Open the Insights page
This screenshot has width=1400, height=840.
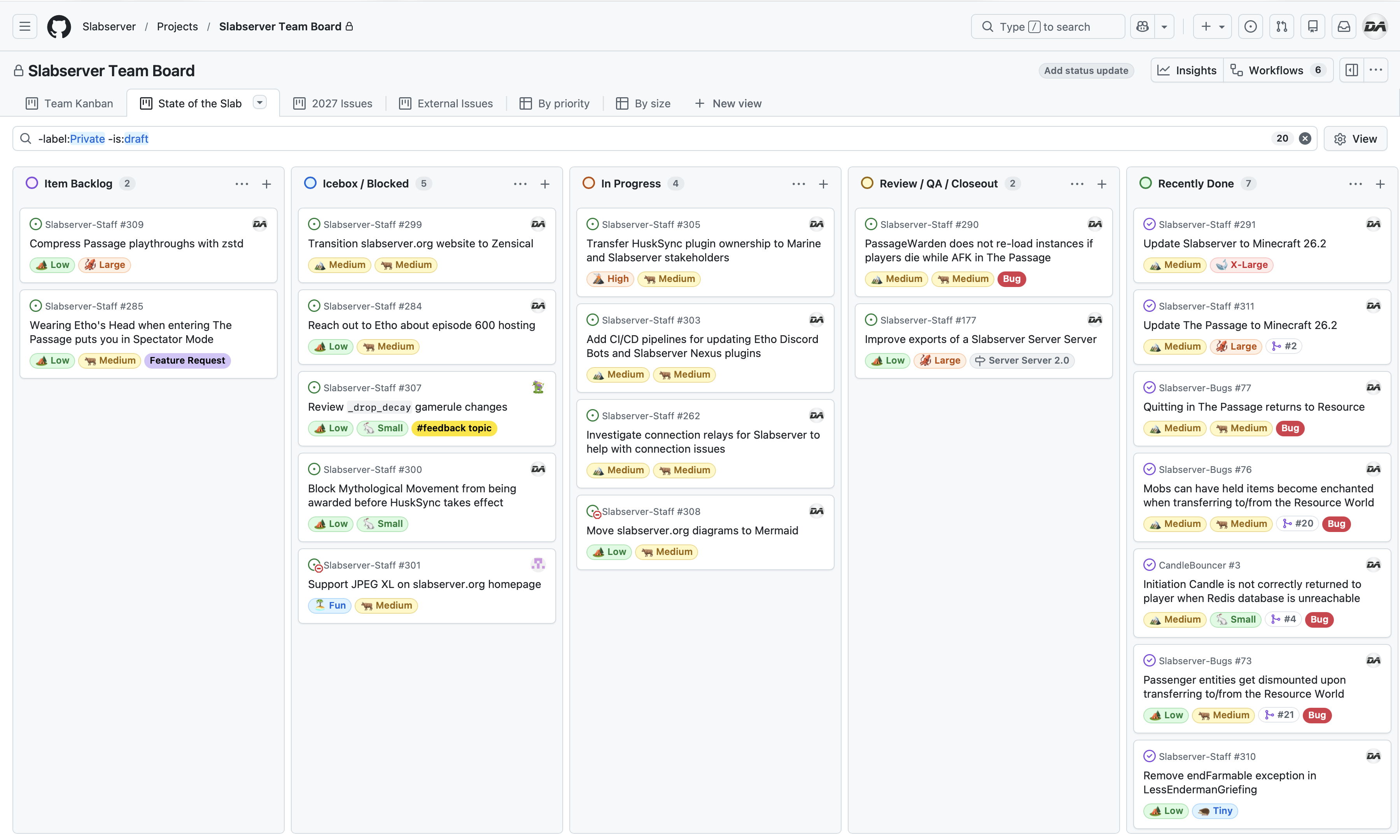[x=1187, y=70]
